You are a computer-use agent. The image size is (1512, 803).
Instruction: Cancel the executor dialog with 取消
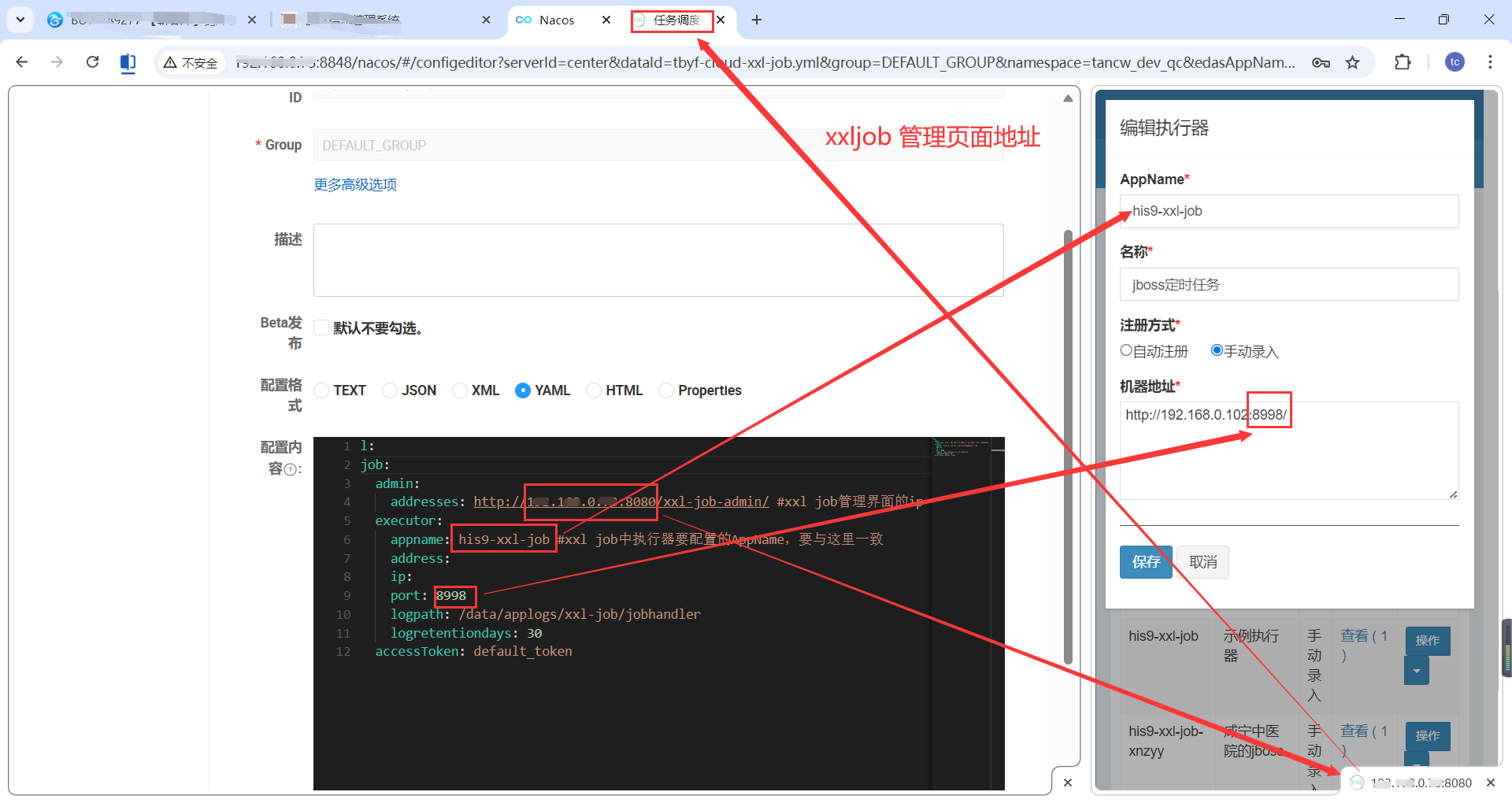pyautogui.click(x=1203, y=562)
